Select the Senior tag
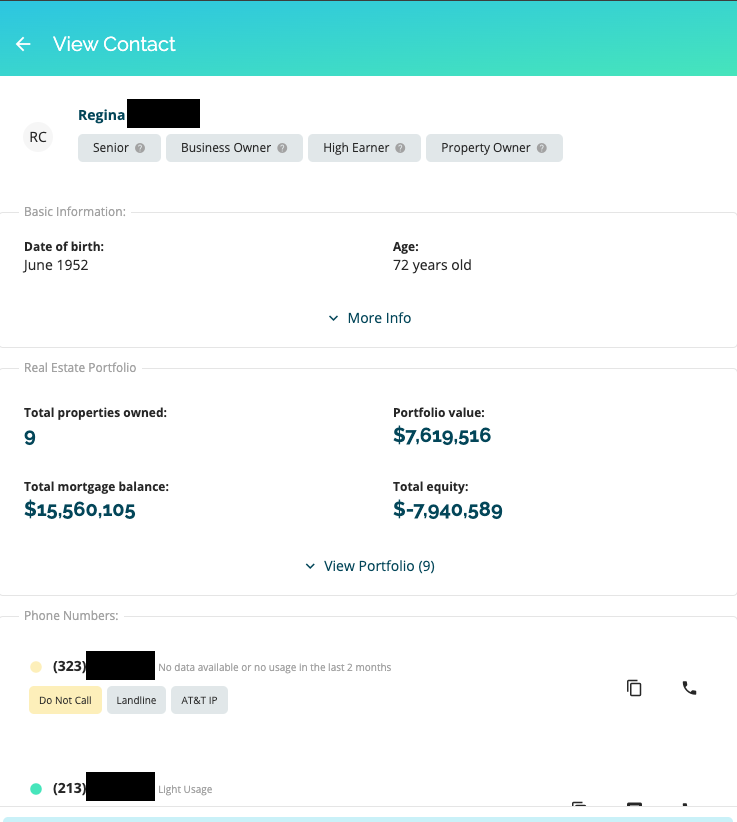Image resolution: width=737 pixels, height=822 pixels. coord(119,148)
